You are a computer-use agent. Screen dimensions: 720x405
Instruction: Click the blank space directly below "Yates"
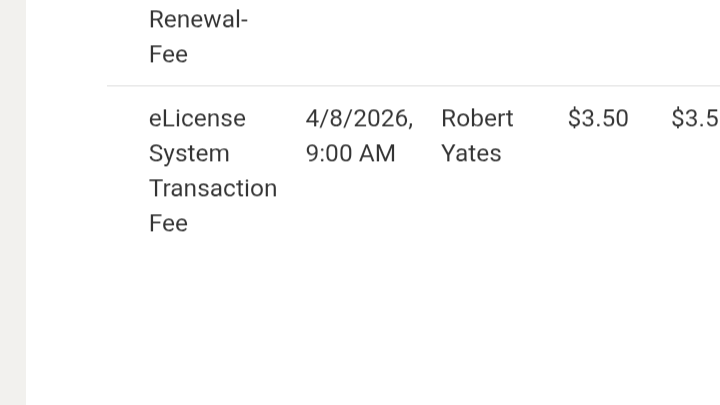tap(471, 200)
